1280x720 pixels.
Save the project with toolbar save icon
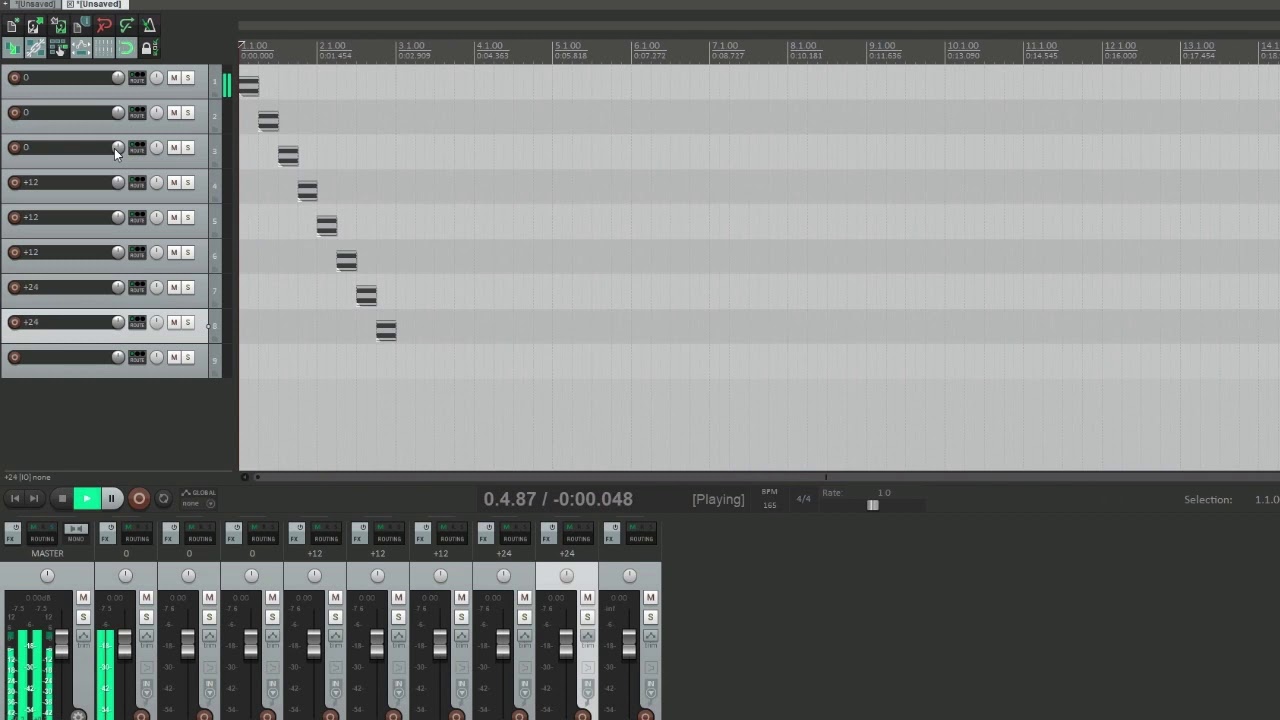click(x=58, y=26)
